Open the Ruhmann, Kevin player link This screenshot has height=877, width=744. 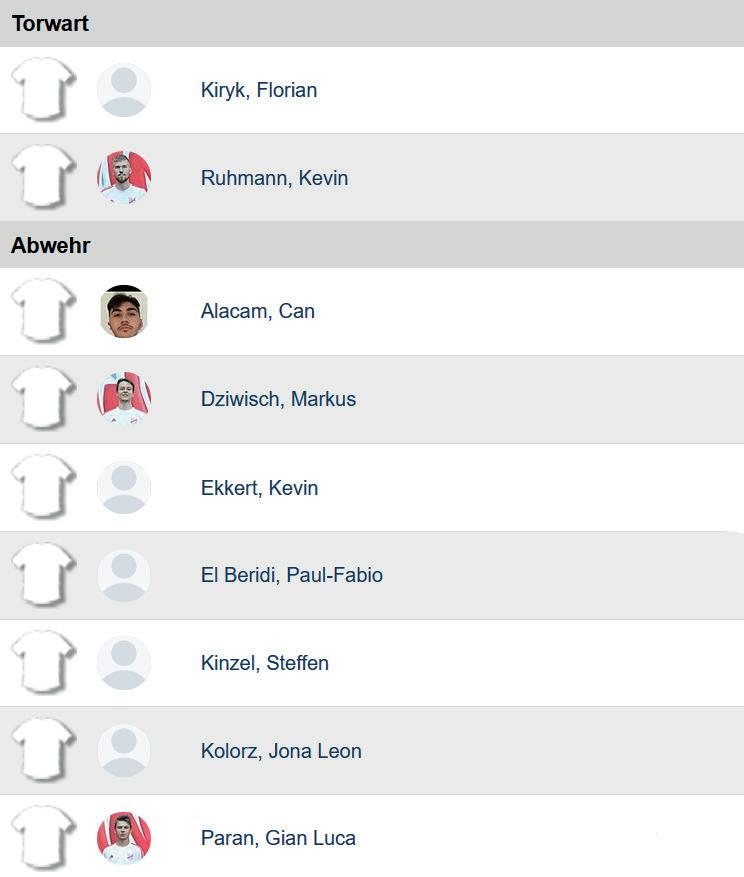click(274, 178)
